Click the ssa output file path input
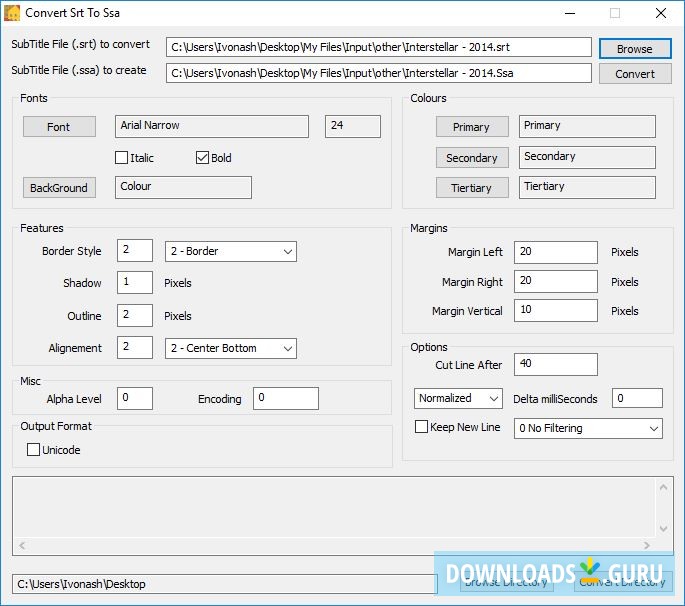 tap(379, 73)
